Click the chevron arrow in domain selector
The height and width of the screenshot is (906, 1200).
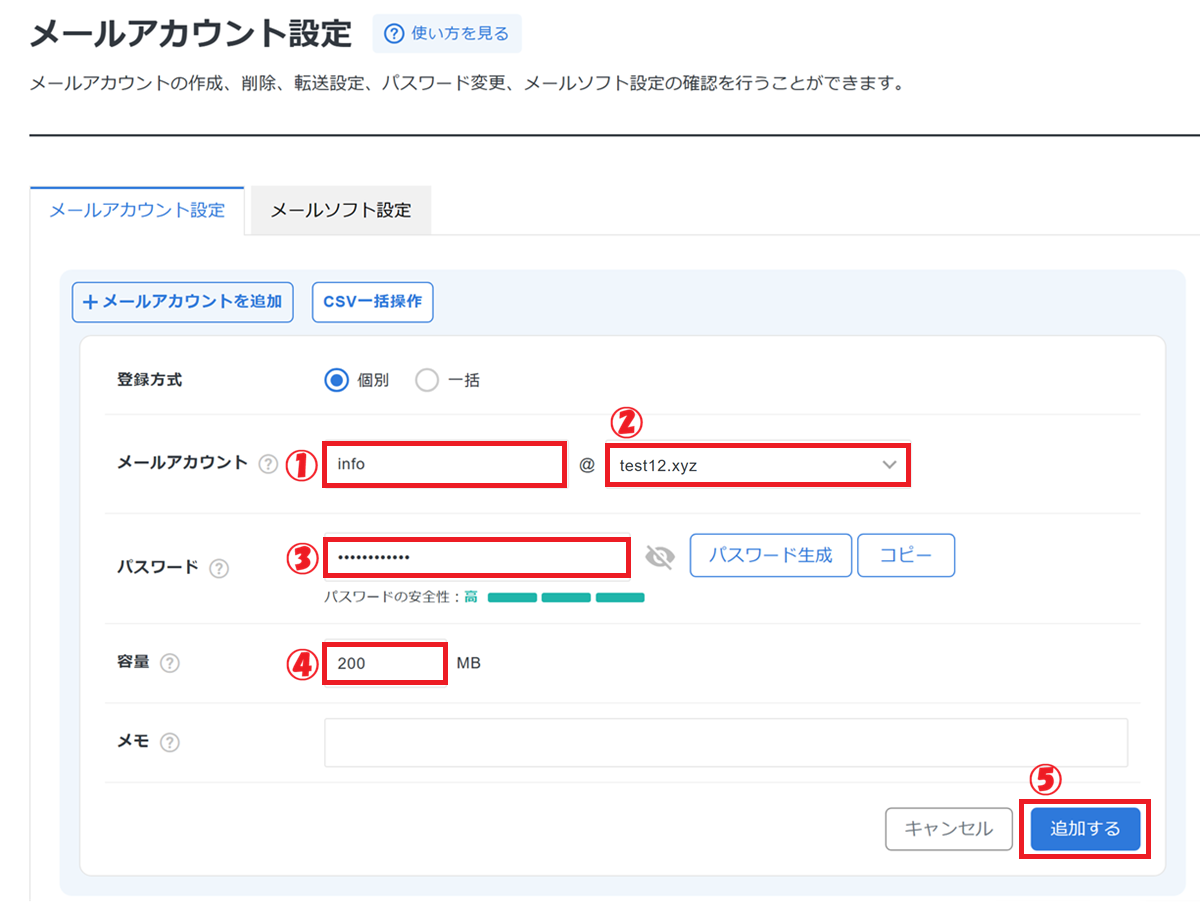click(889, 465)
